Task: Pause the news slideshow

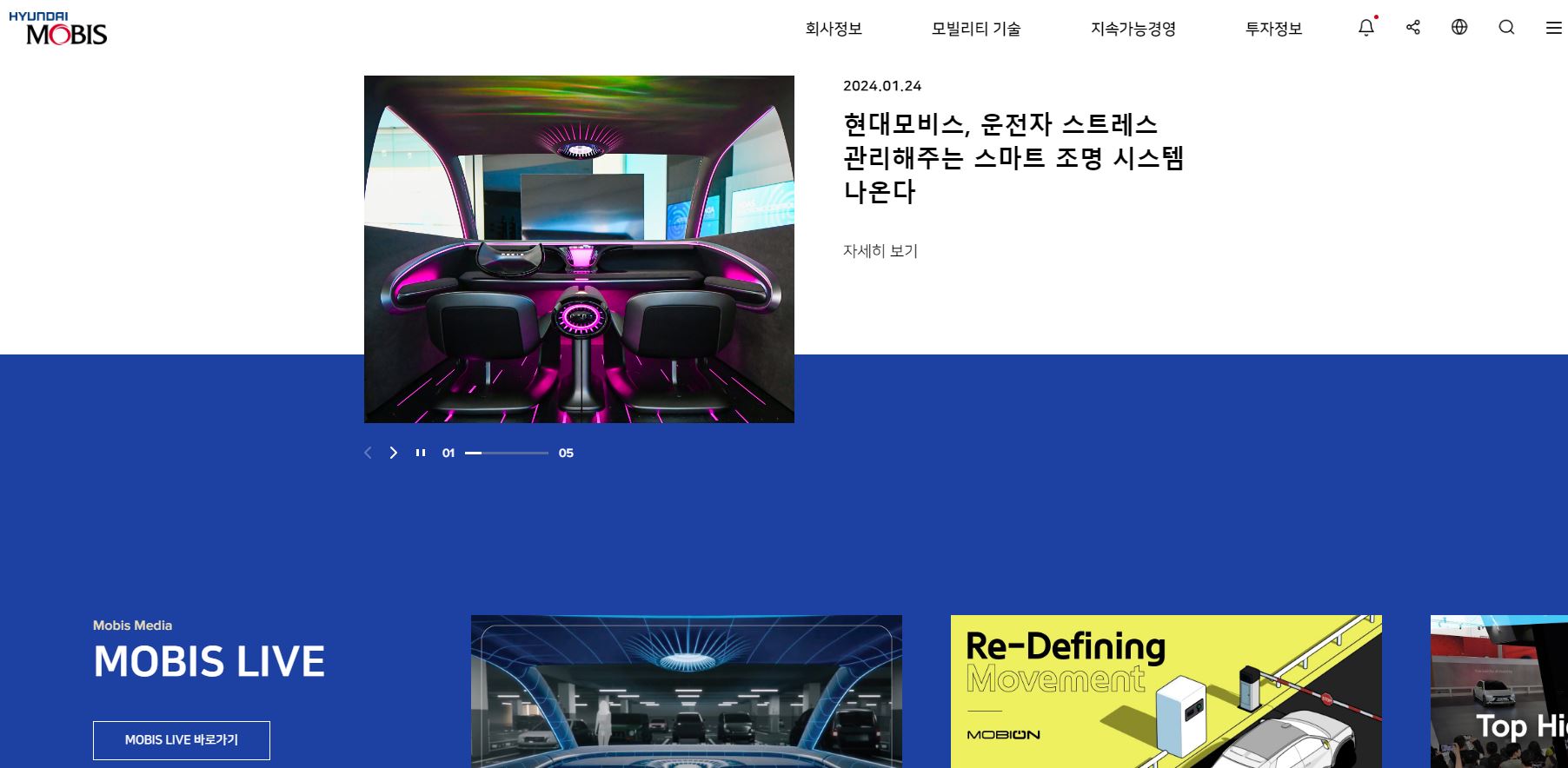Action: tap(421, 453)
